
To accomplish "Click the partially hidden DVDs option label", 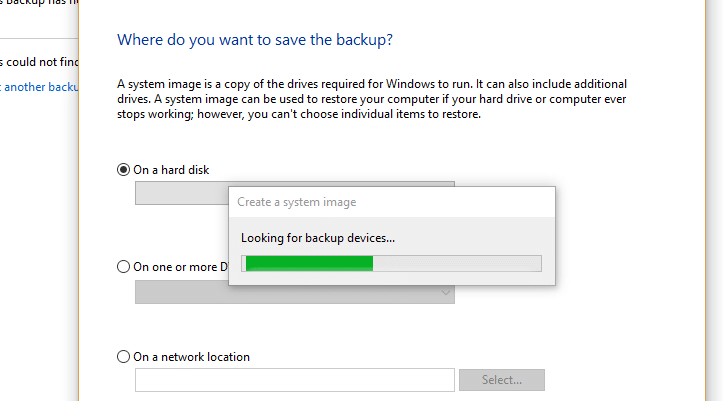I will point(180,267).
